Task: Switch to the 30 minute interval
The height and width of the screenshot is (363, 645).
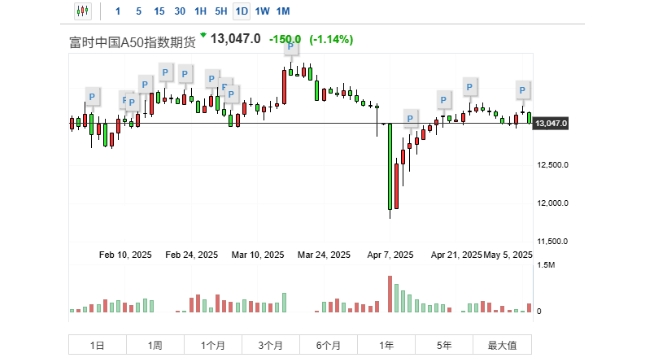Action: tap(180, 12)
